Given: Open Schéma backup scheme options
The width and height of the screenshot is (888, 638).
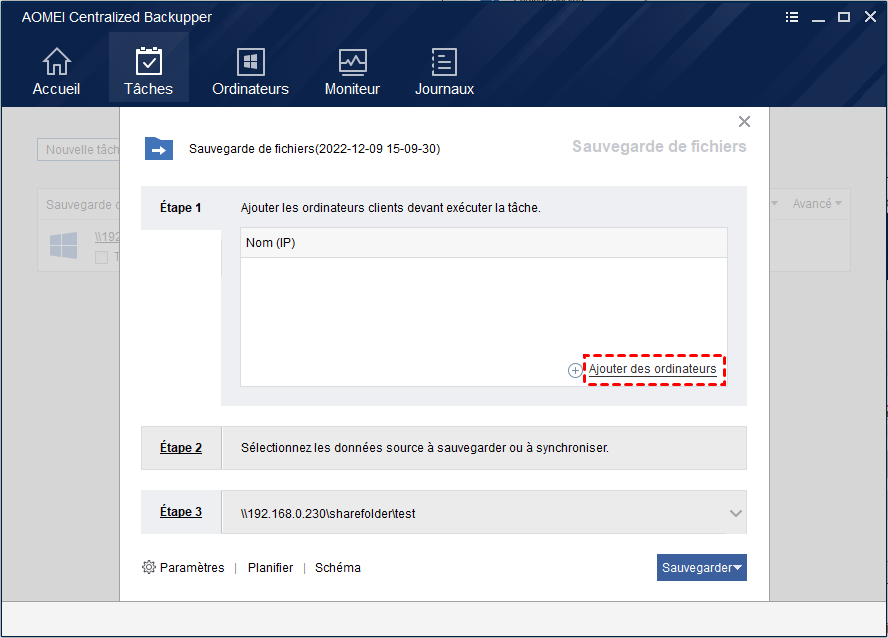Looking at the screenshot, I should [x=338, y=568].
